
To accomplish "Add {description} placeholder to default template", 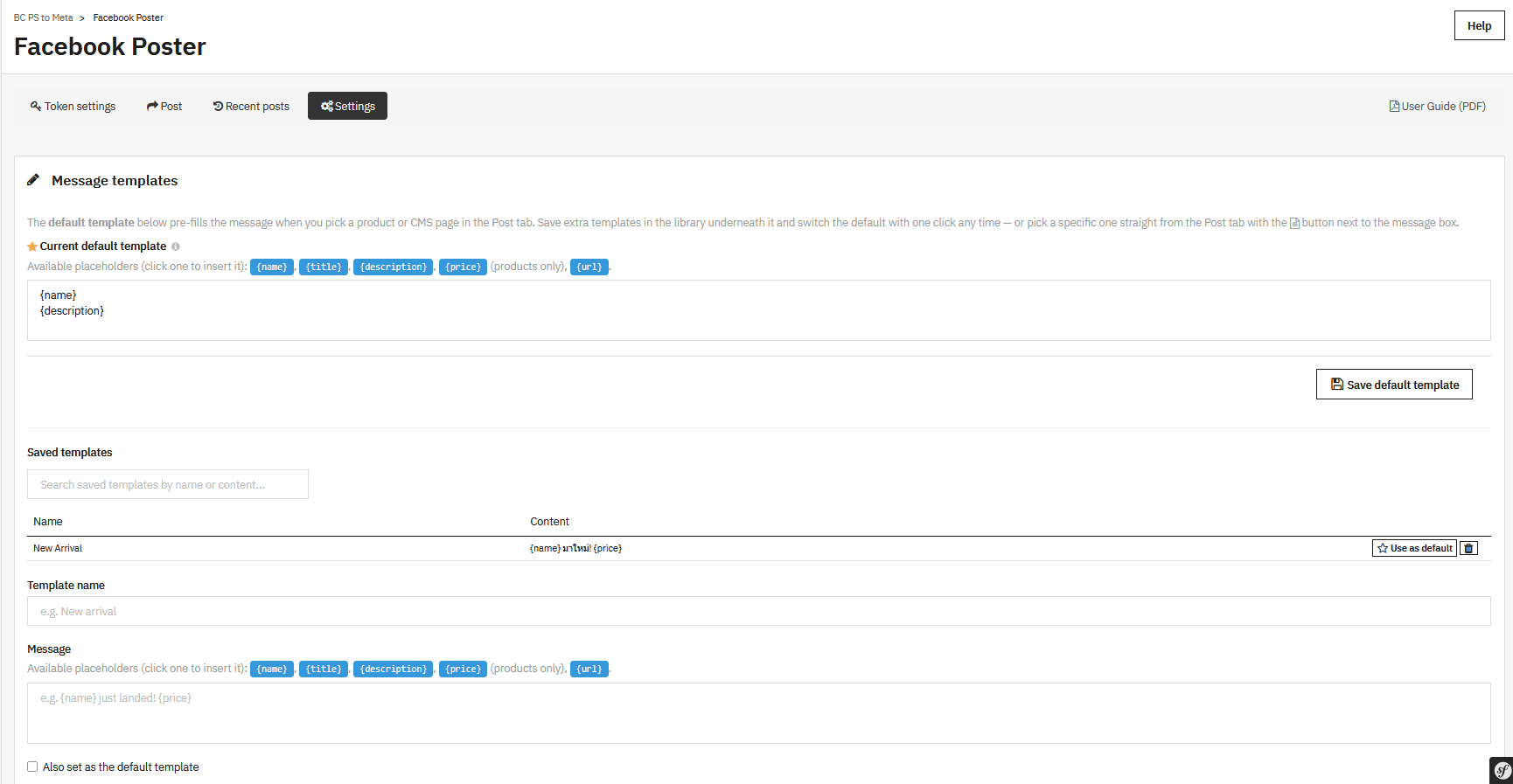I will pos(394,267).
